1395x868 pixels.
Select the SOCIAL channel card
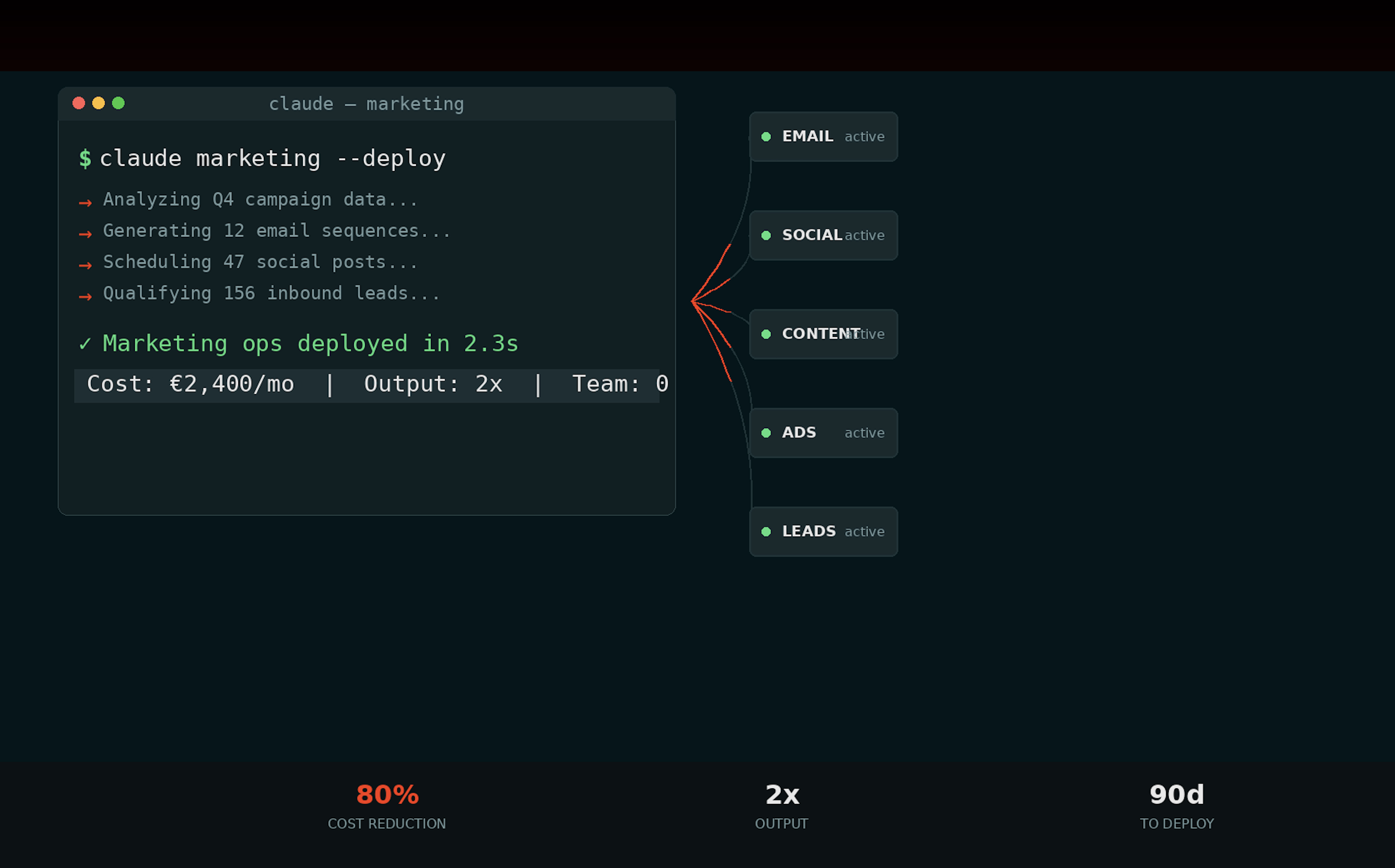(x=823, y=236)
